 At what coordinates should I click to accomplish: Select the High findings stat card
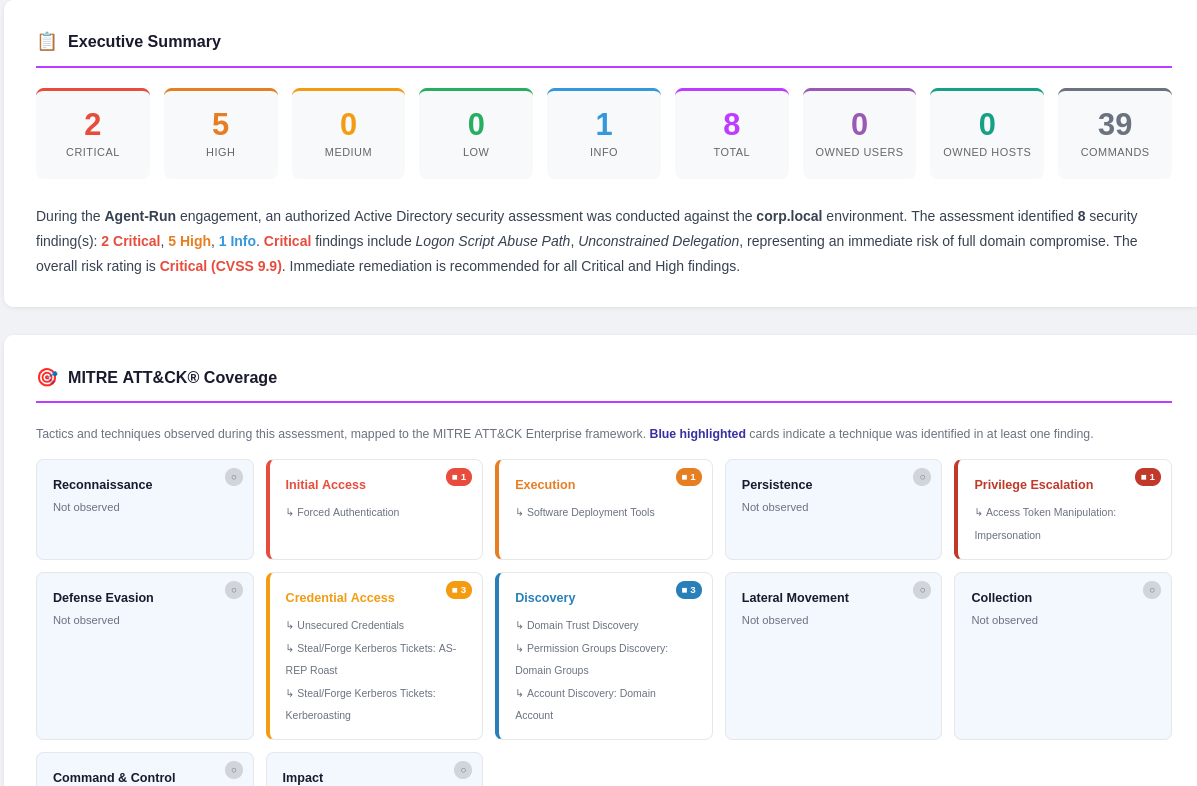(x=221, y=134)
